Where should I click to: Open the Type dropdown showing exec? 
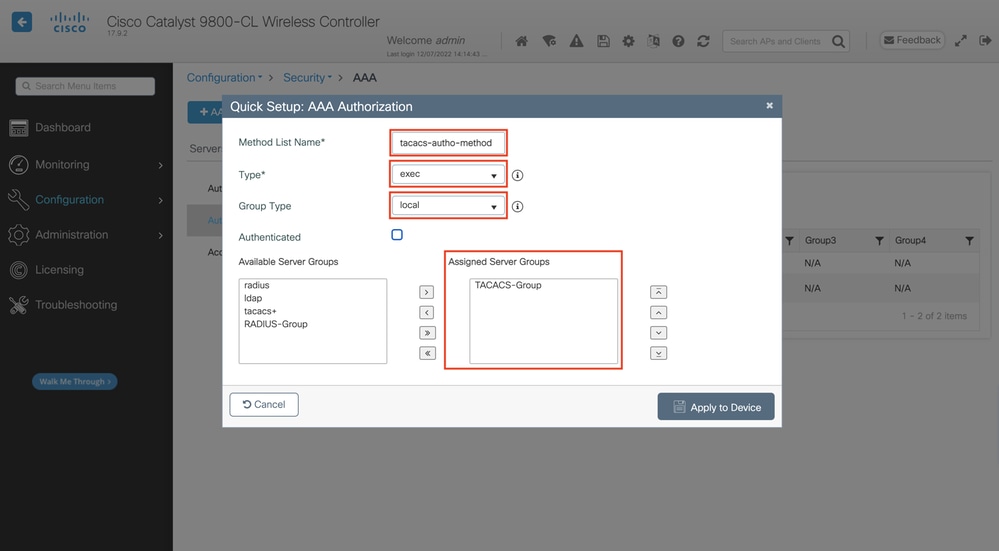click(x=448, y=174)
